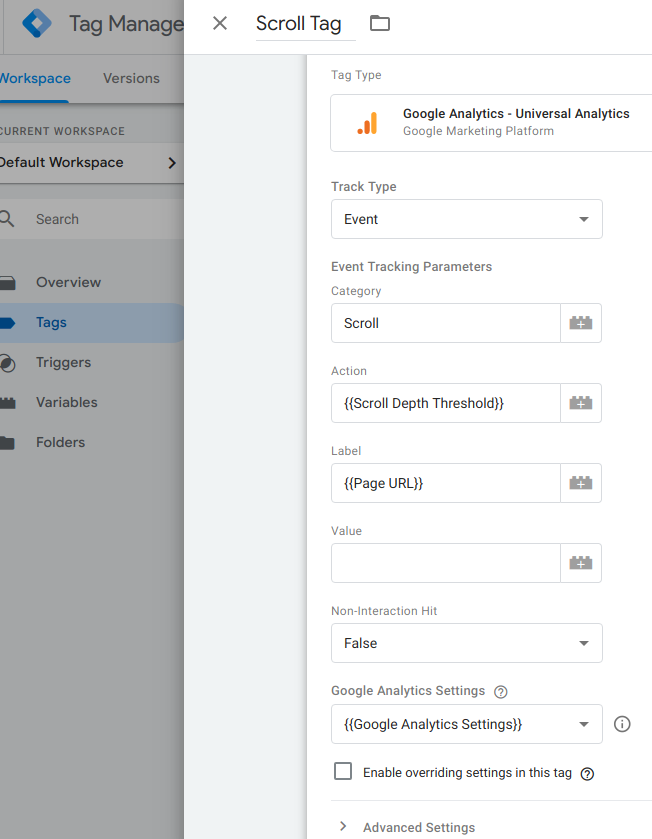Click the Variables brick icon in sidebar
Screen dimensions: 652x839
7,403
